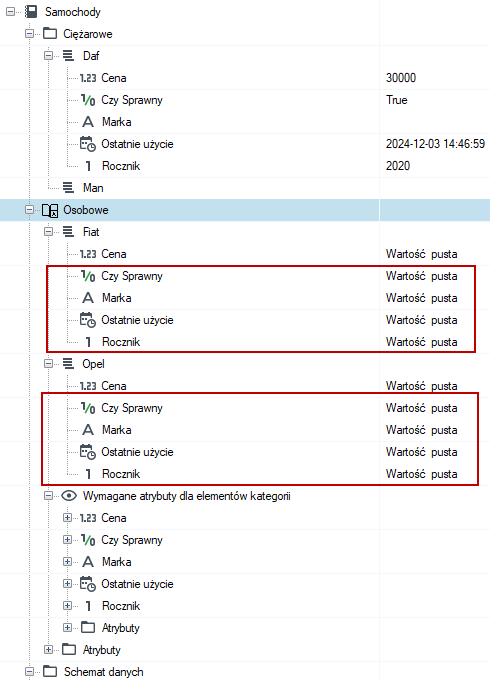Click the Ciężarowe folder icon
The image size is (490, 681).
[50, 33]
